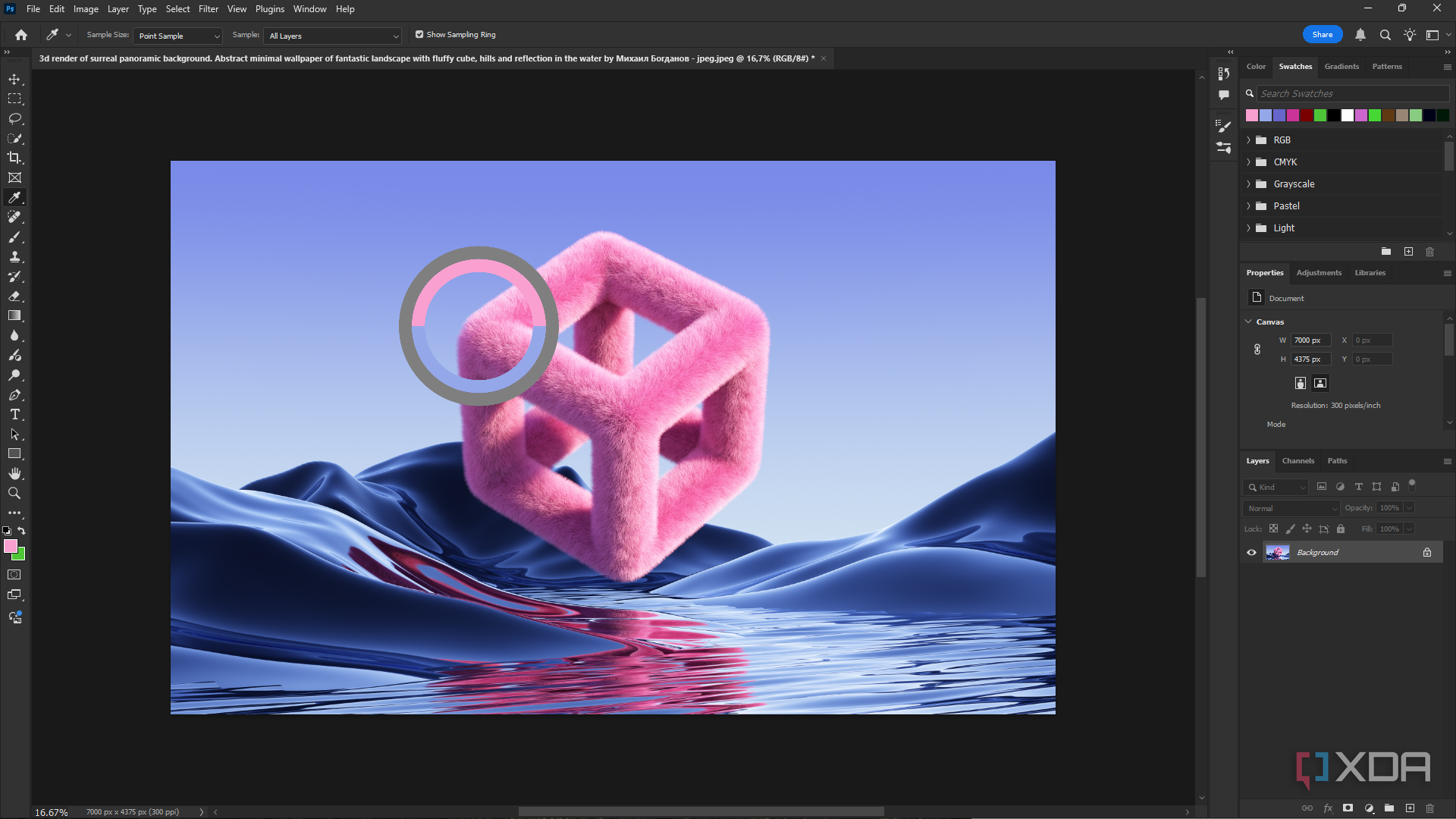Screen dimensions: 1456x819
Task: Pick the white swatch in recent swatches
Action: pyautogui.click(x=1348, y=115)
